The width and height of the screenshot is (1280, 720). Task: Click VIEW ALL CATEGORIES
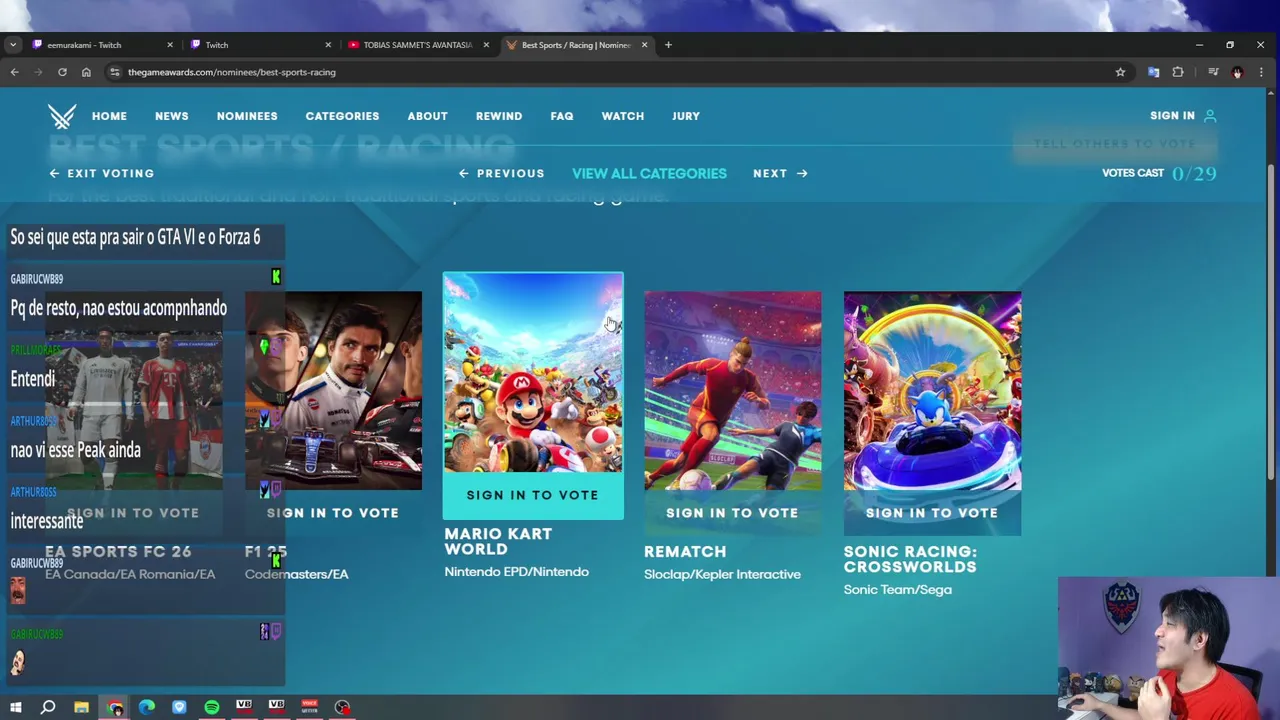(649, 173)
